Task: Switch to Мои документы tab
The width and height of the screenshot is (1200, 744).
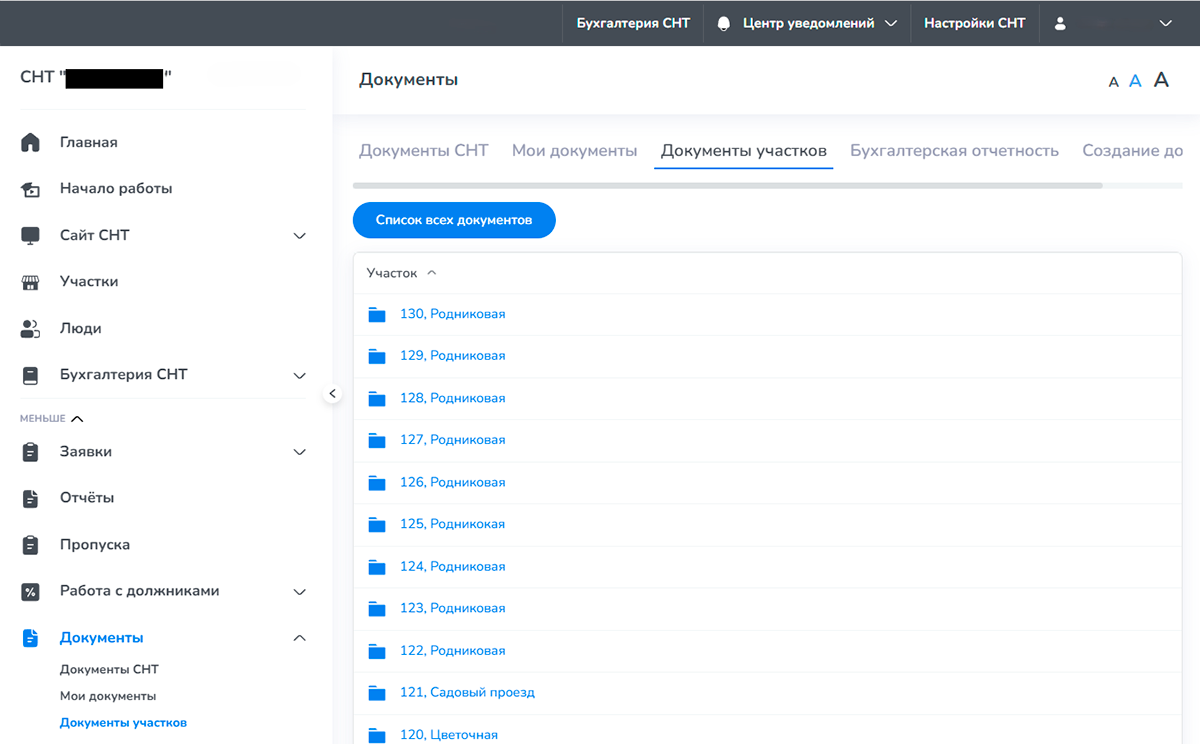Action: [574, 151]
